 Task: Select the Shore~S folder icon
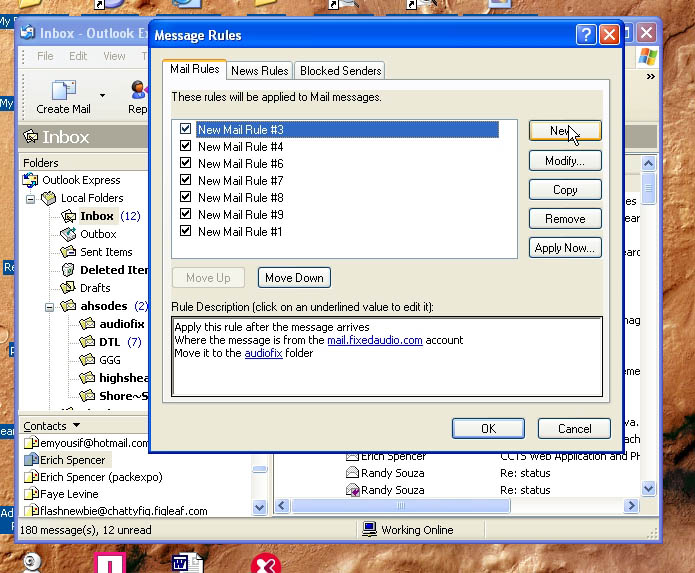(87, 395)
